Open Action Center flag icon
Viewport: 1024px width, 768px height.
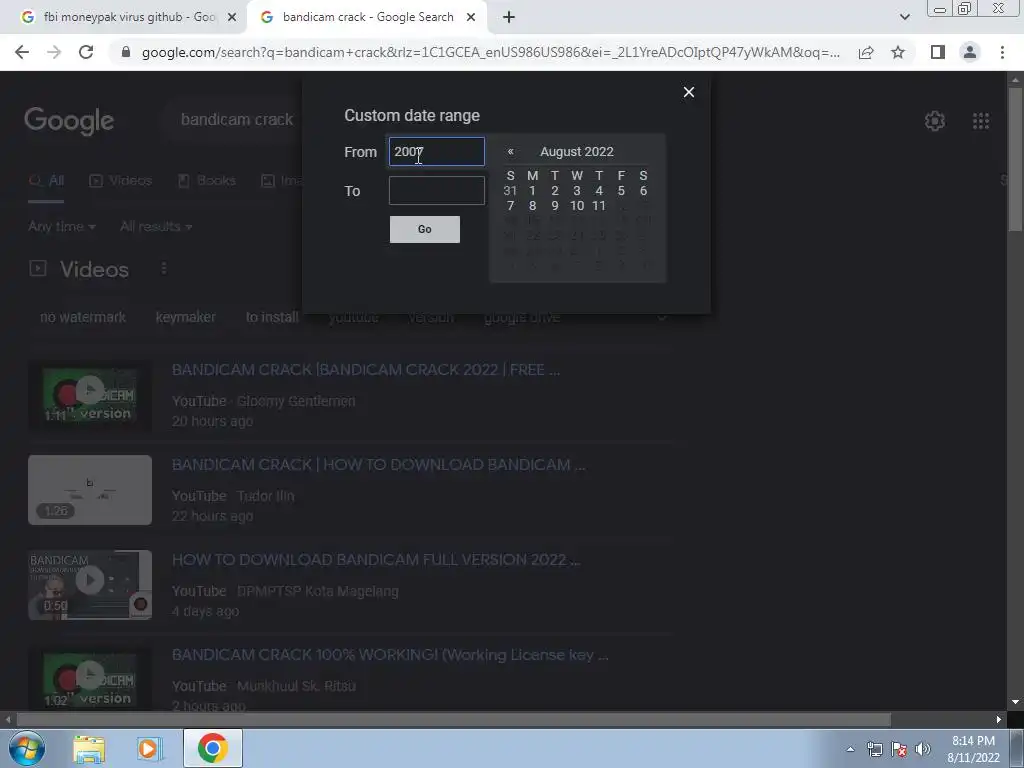899,749
